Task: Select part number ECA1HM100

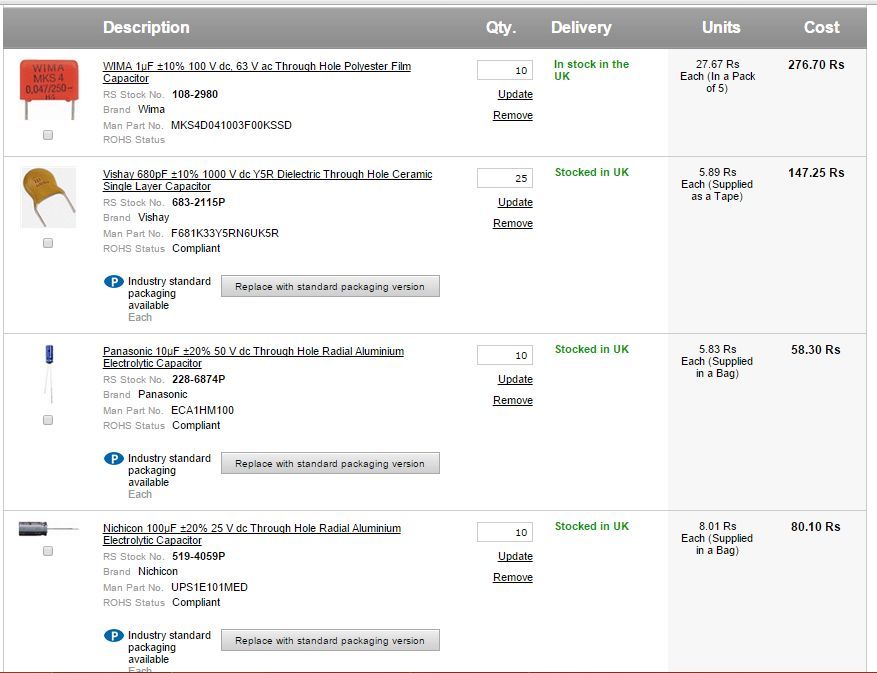Action: tap(202, 410)
